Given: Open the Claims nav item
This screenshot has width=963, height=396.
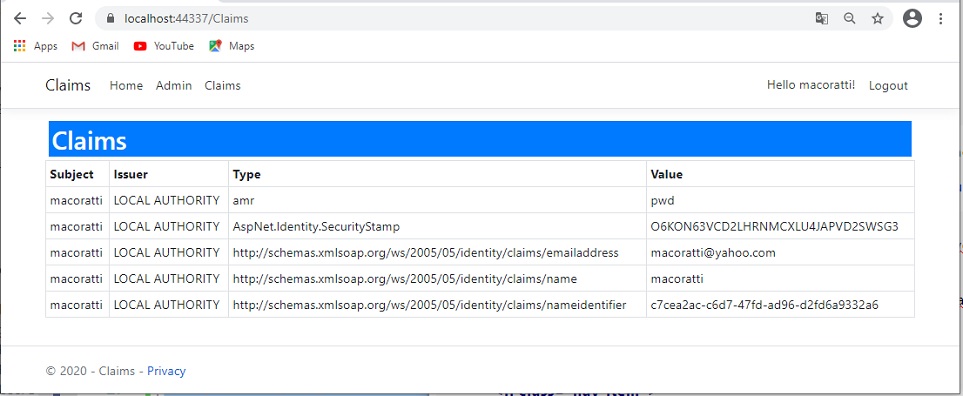Looking at the screenshot, I should coord(222,86).
